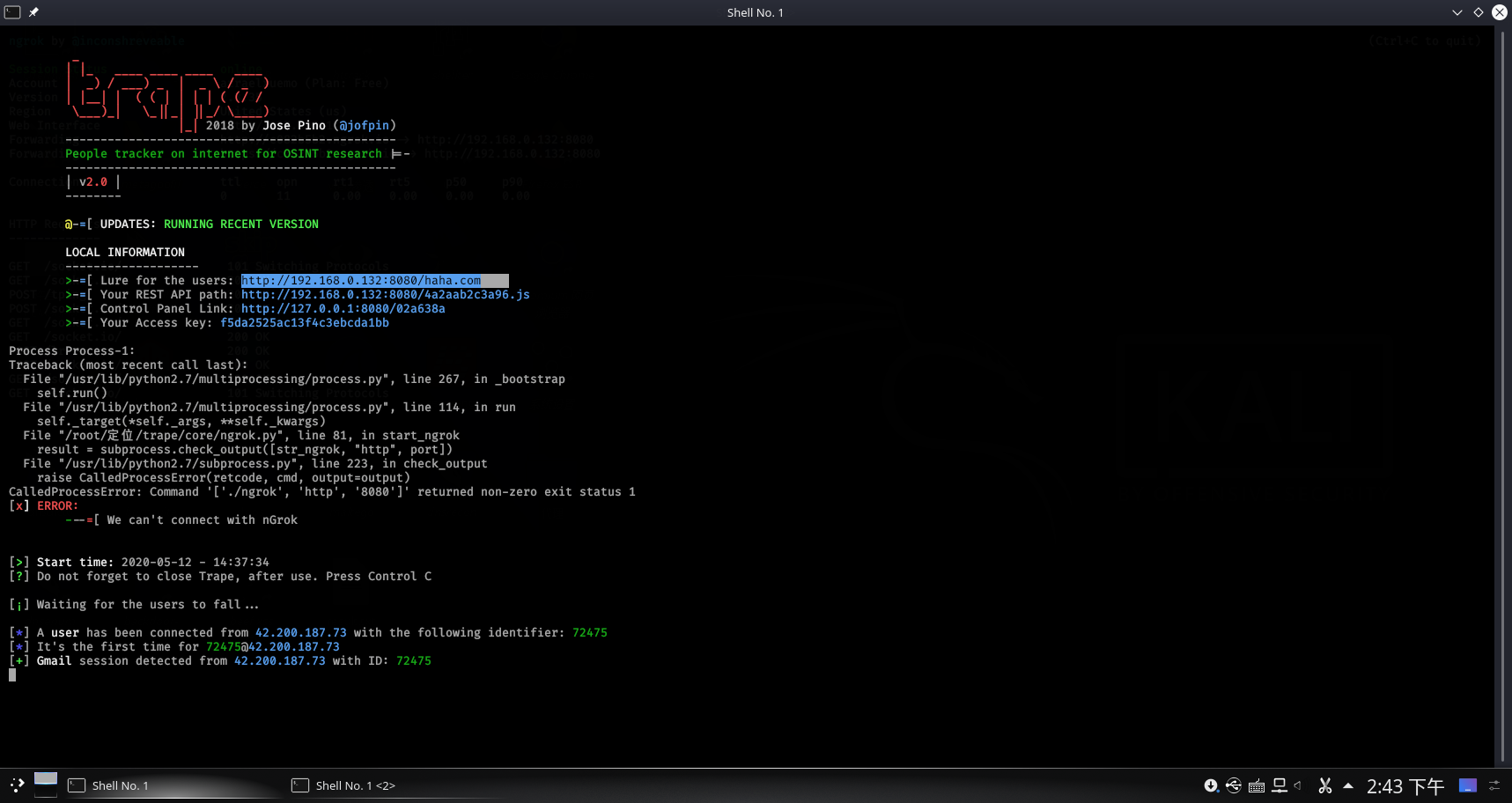Click the Start time 2020-05-12 line
1512x803 pixels.
coord(139,563)
